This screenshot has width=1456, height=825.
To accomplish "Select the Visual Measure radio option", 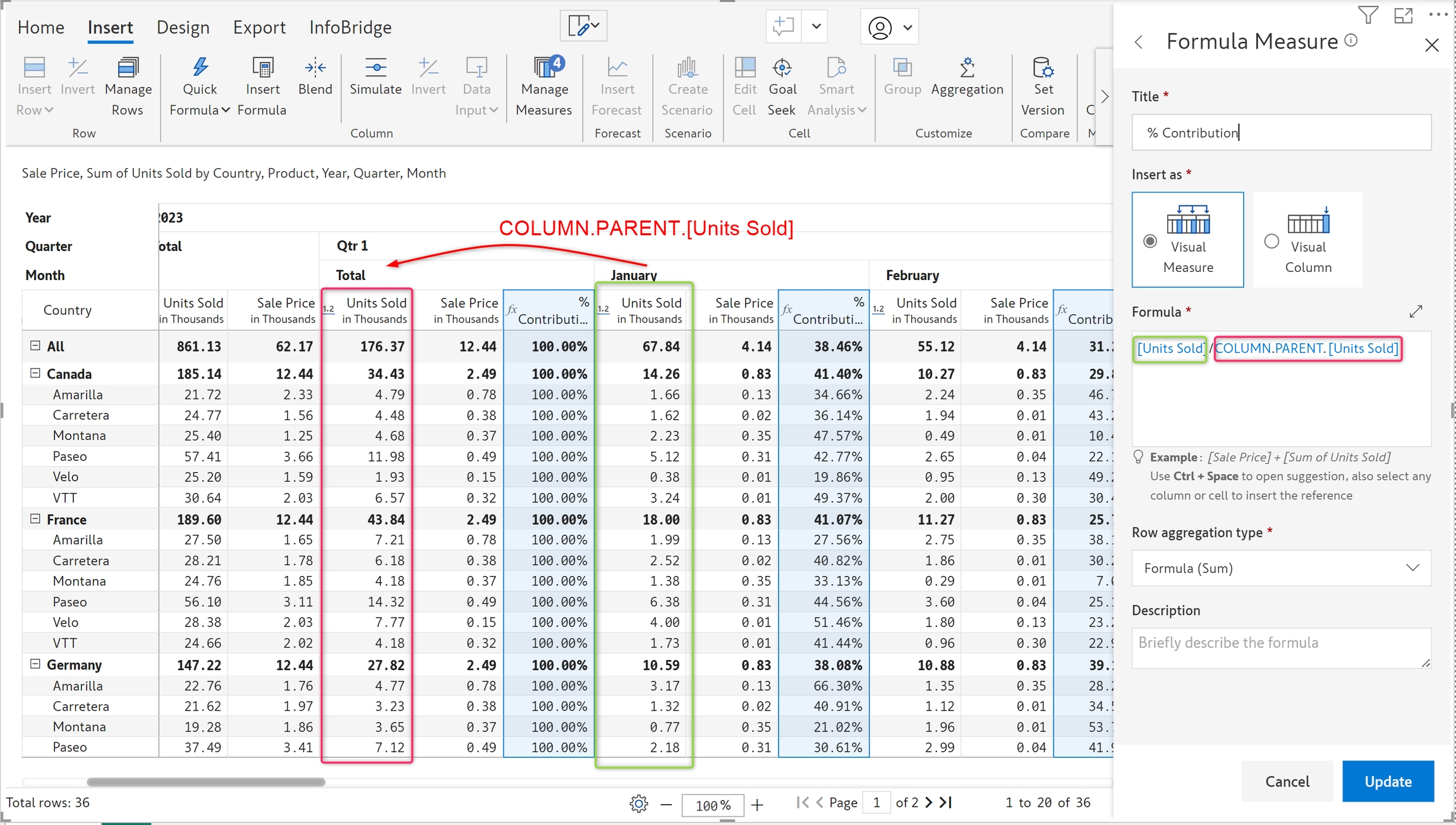I will click(1150, 241).
